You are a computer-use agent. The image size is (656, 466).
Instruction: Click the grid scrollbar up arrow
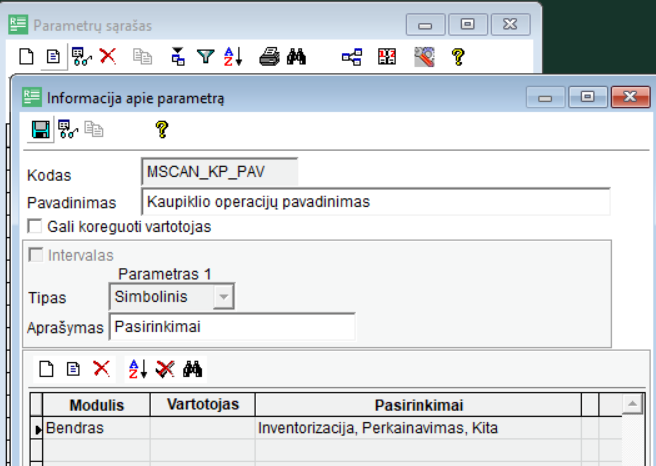click(x=631, y=404)
